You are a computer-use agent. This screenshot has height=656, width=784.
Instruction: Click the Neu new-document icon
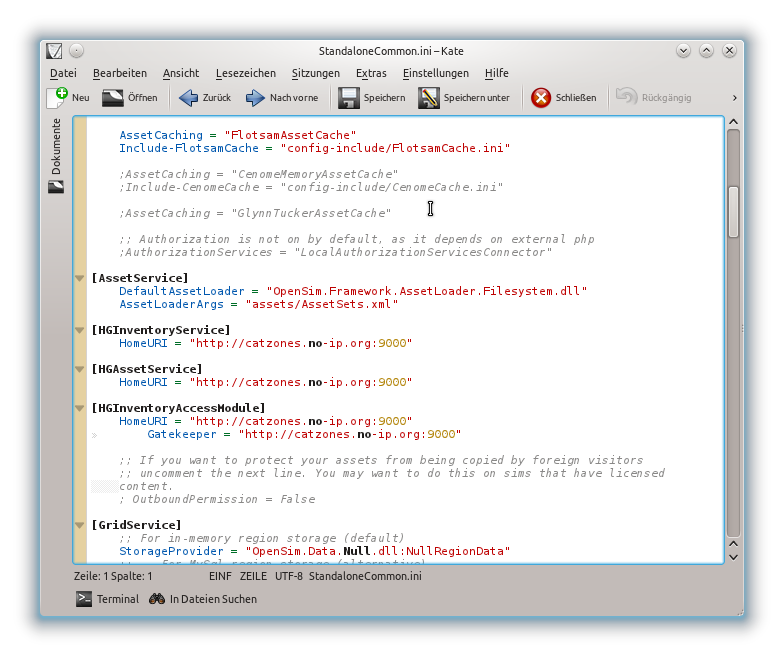pyautogui.click(x=56, y=98)
